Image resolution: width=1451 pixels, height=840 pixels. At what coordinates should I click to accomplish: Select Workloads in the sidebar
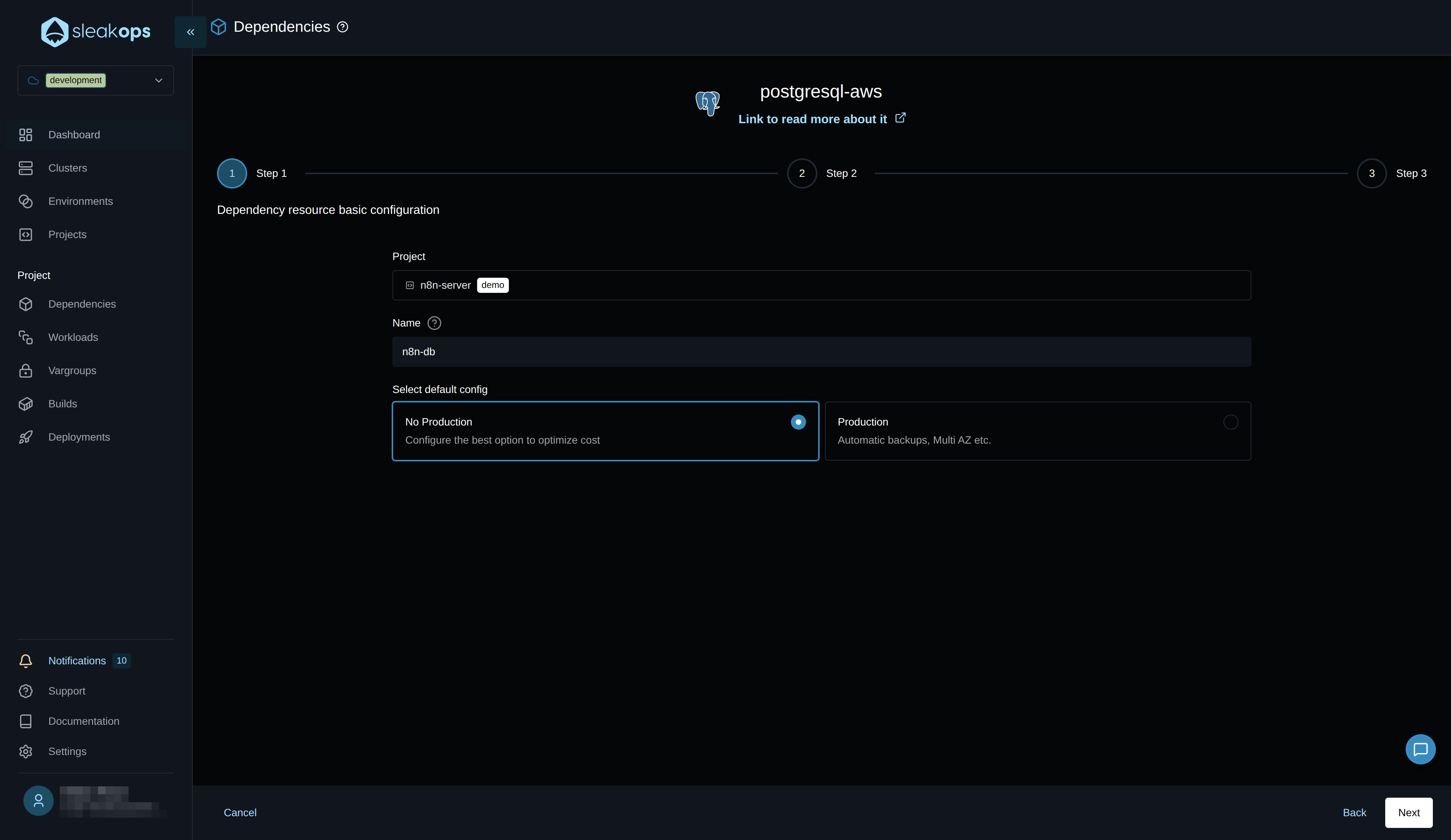(x=73, y=337)
